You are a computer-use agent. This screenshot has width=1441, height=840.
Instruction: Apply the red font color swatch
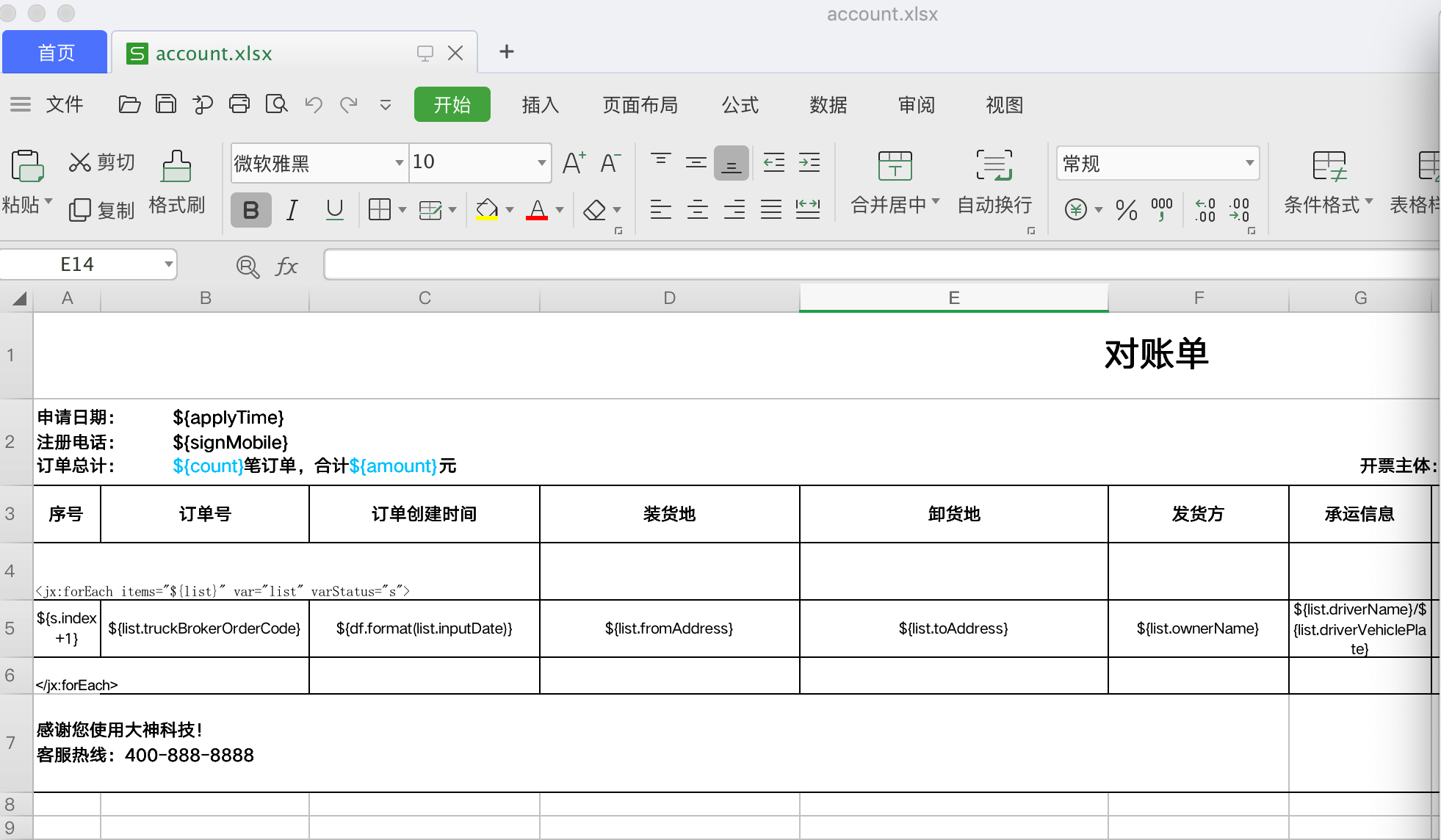(537, 210)
